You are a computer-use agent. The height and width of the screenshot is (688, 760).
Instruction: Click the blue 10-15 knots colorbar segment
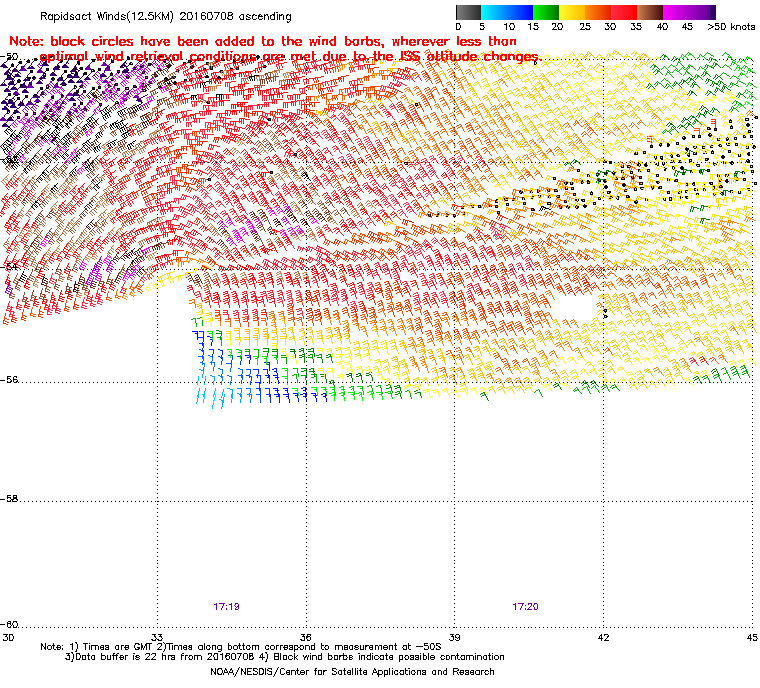pyautogui.click(x=520, y=12)
